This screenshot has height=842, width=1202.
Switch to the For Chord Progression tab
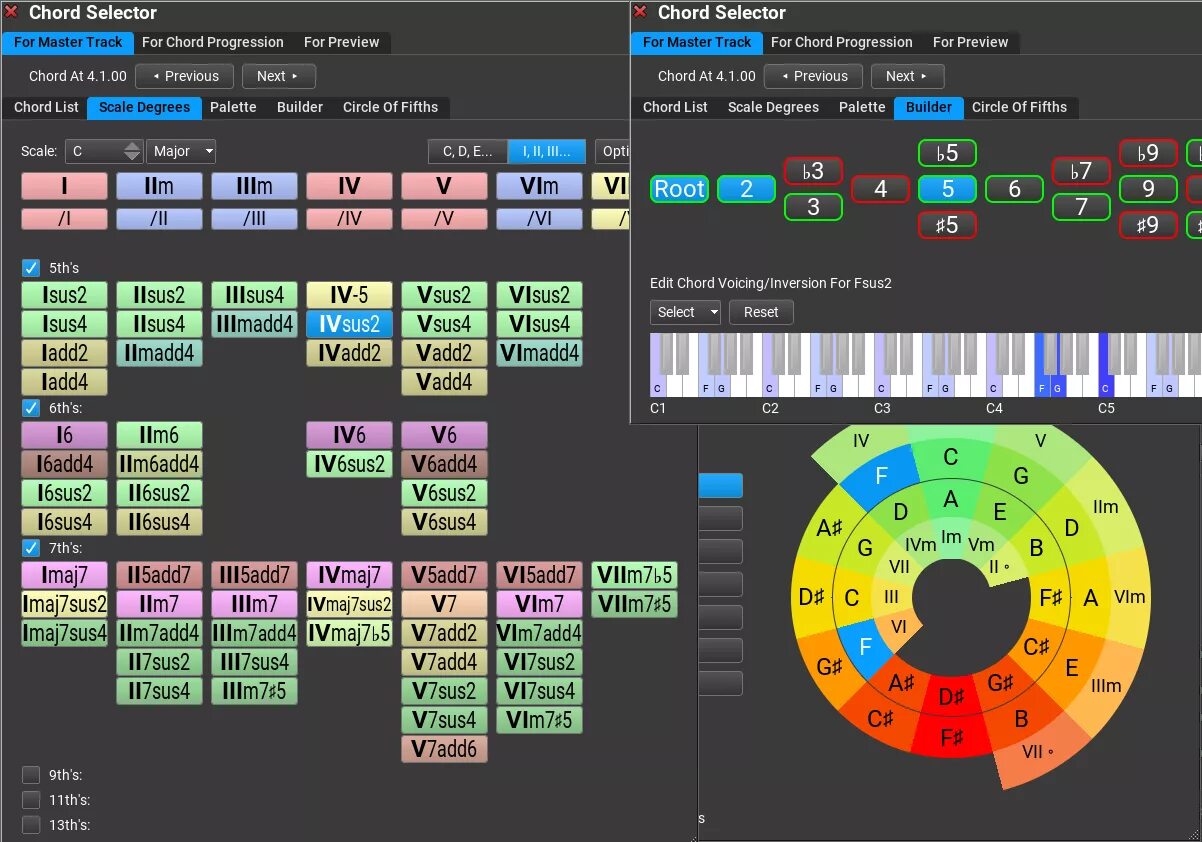click(x=213, y=42)
